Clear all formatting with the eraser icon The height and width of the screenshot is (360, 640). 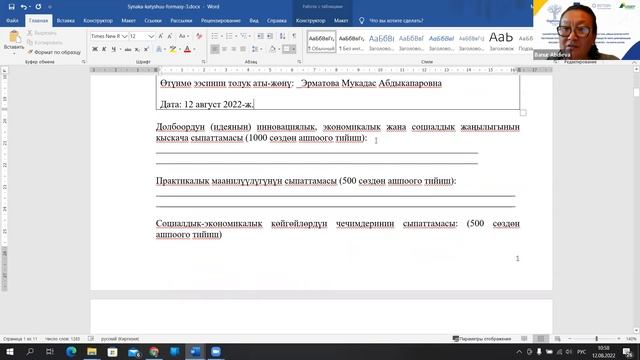(x=199, y=36)
